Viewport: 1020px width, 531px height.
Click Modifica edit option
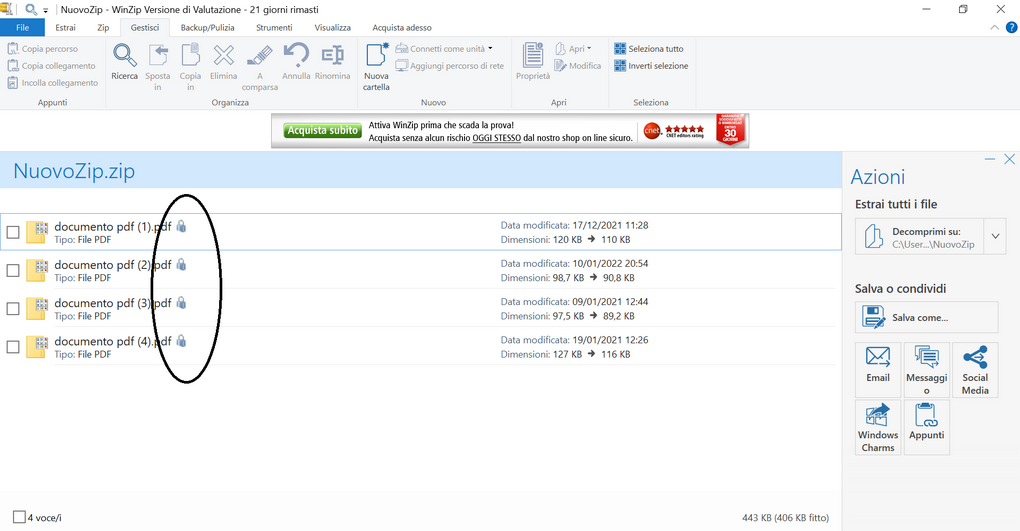(x=578, y=66)
